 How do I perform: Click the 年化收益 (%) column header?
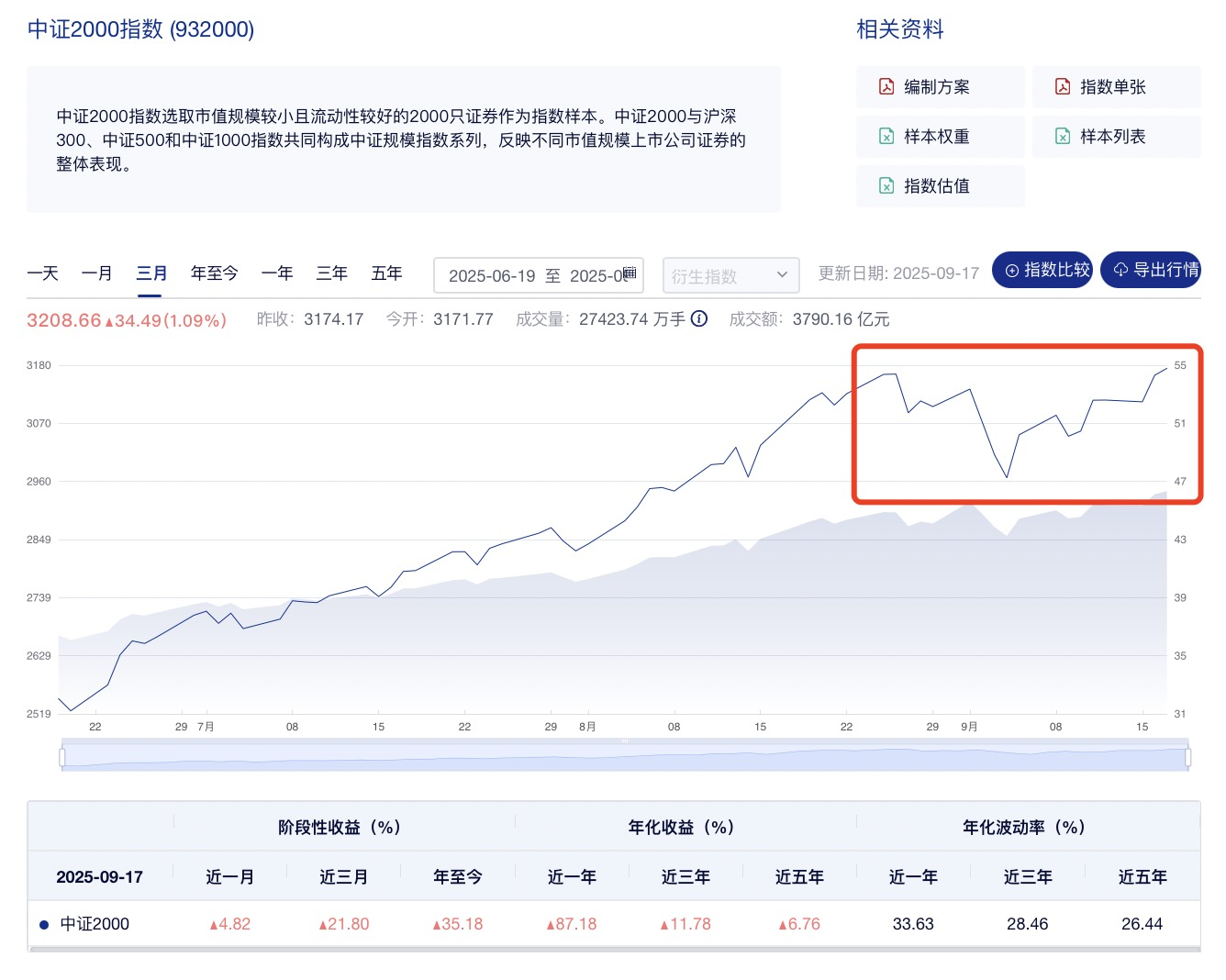(x=681, y=828)
